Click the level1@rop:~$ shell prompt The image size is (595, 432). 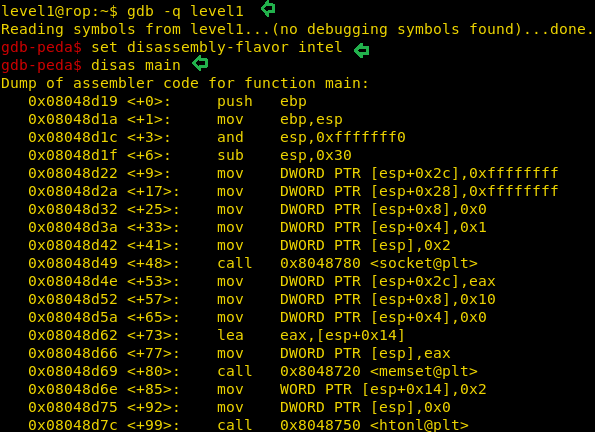coord(59,11)
